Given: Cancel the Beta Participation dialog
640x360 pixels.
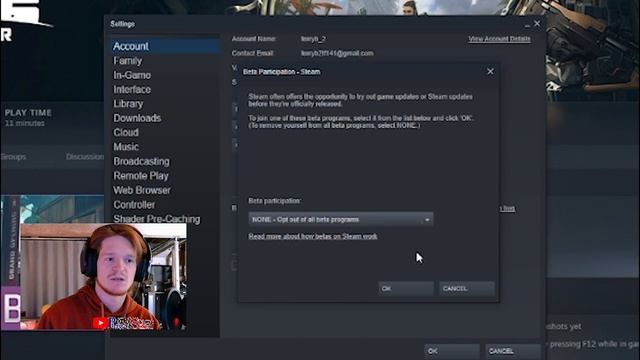Looking at the screenshot, I should 467,289.
